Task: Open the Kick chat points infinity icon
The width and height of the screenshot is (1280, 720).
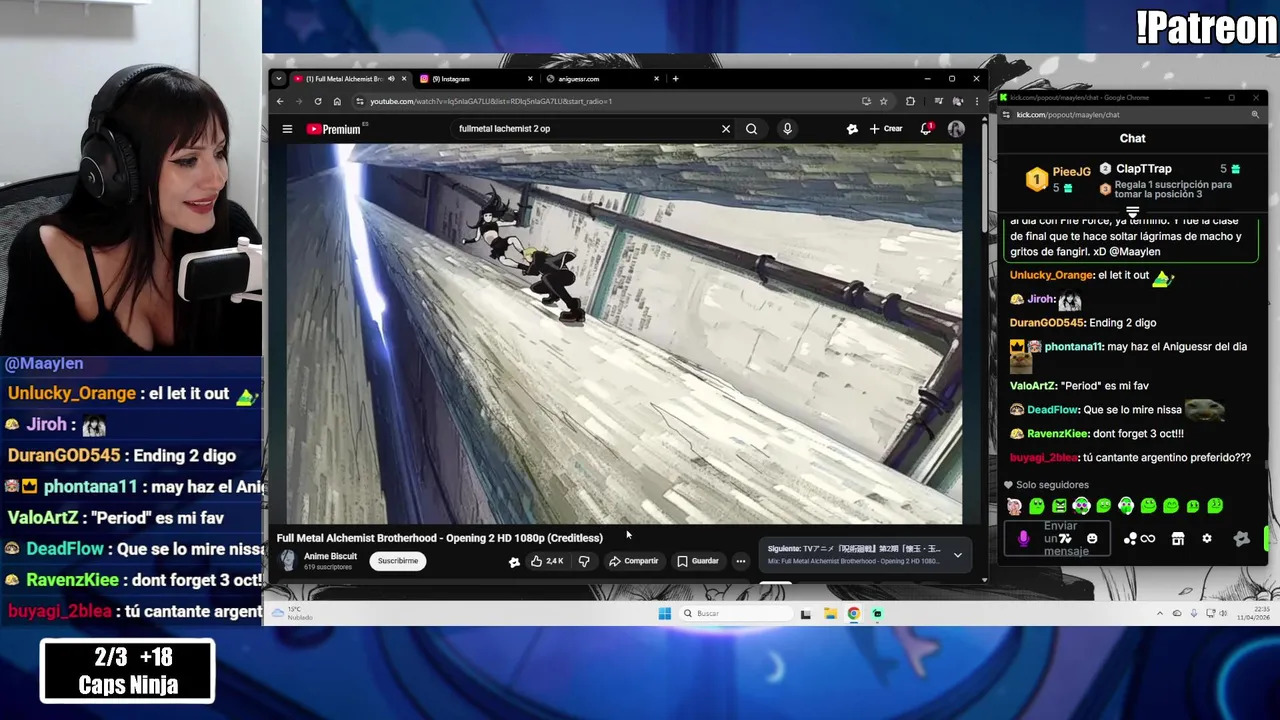Action: [1147, 538]
